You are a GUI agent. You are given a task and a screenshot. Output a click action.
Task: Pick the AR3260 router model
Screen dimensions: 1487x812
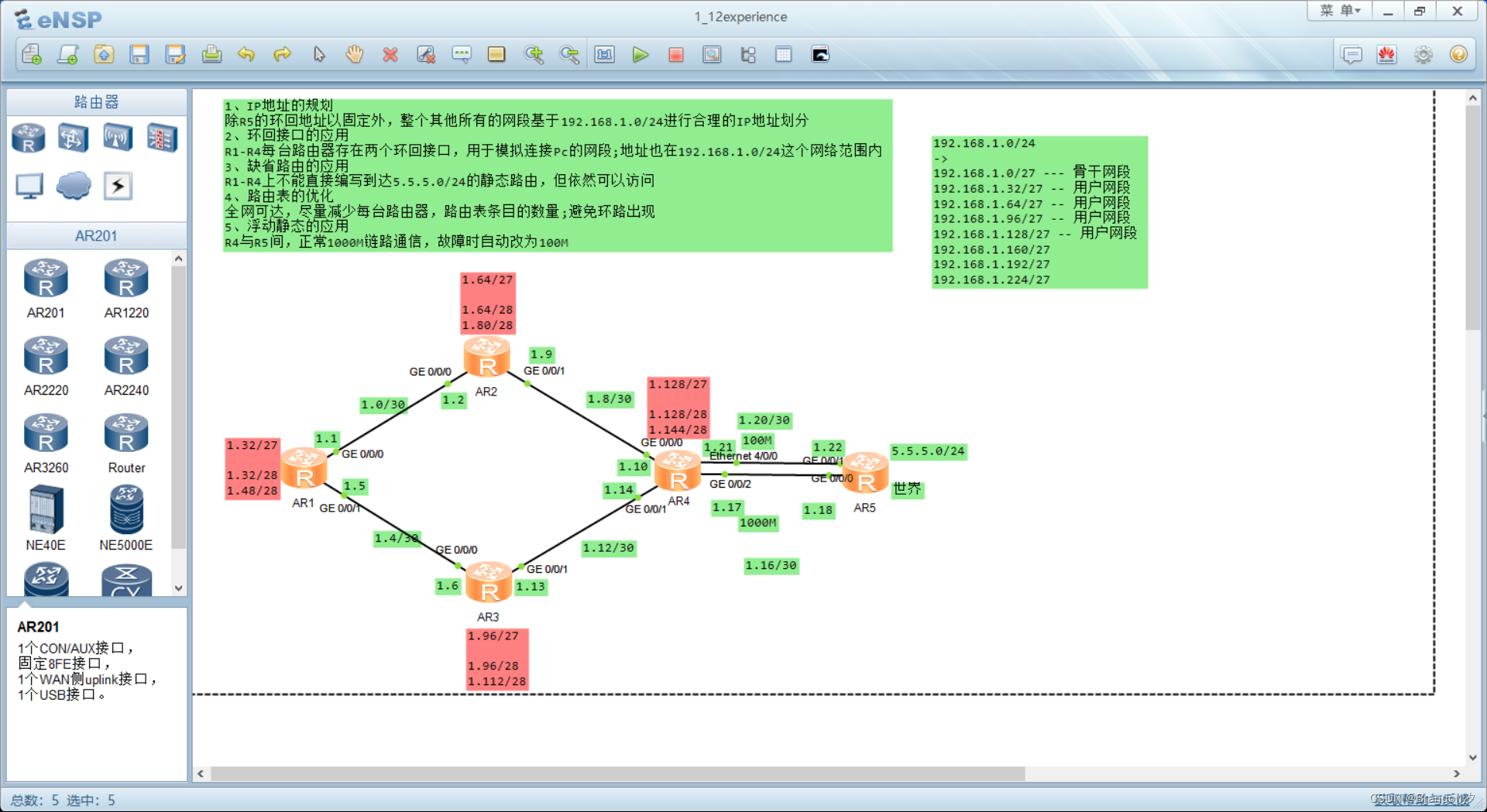[46, 444]
